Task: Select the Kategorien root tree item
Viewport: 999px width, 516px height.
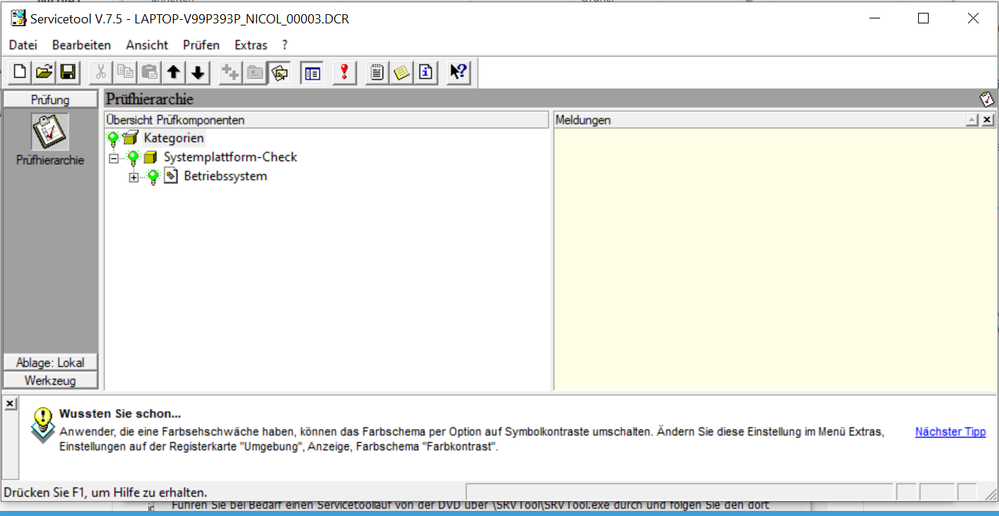Action: point(173,138)
